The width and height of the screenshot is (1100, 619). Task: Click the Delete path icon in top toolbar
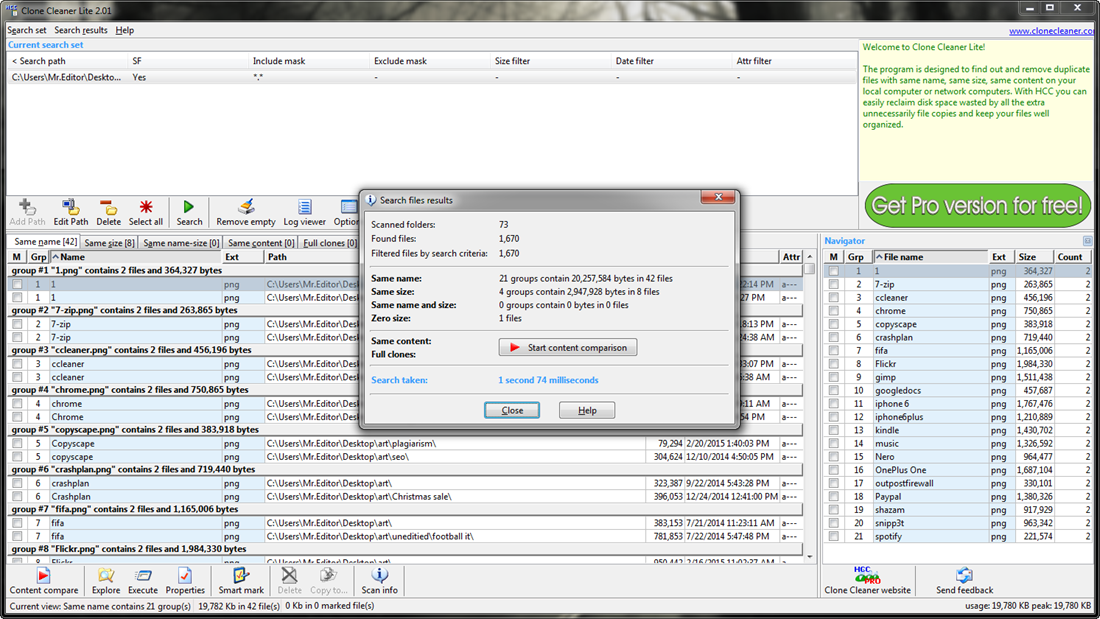(x=108, y=207)
